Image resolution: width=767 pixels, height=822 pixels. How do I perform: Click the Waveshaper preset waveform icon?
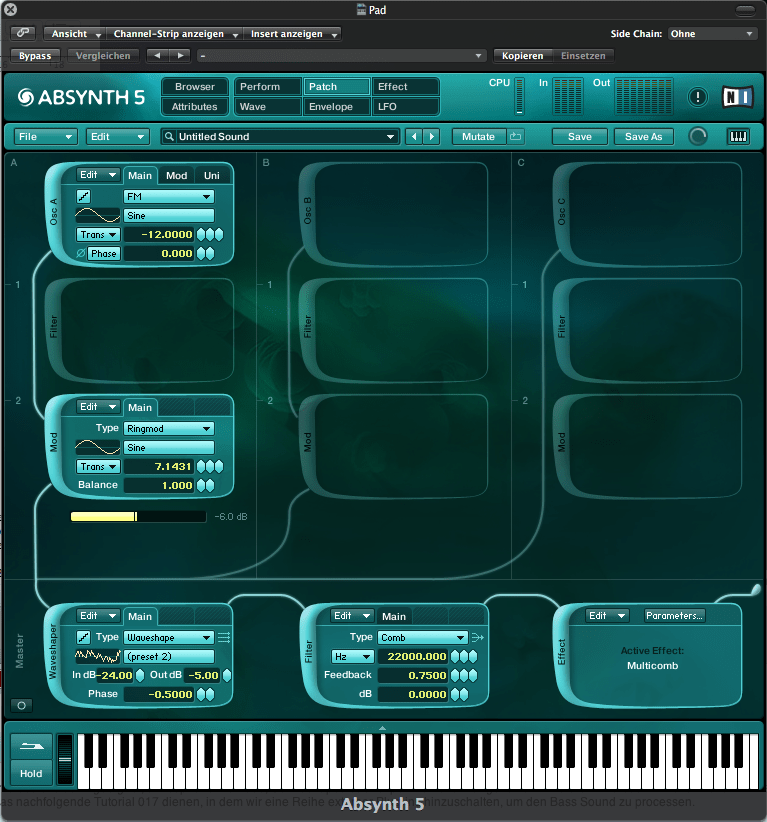97,656
